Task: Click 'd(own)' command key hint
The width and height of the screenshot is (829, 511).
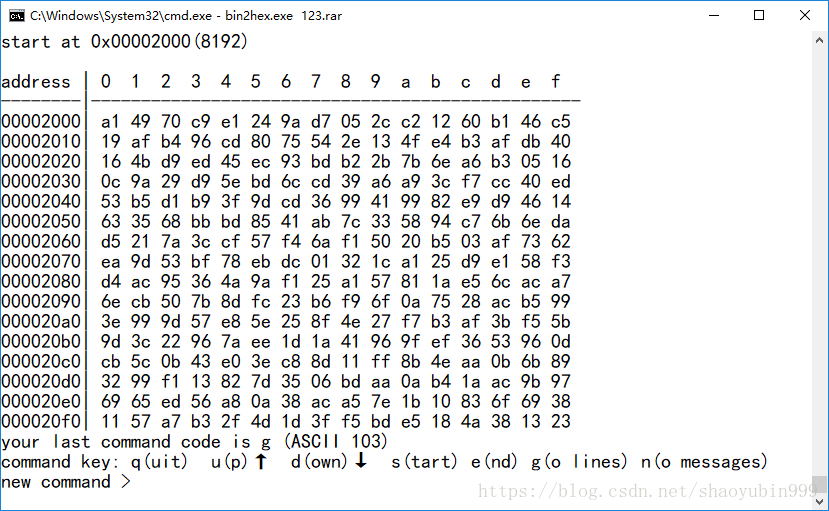Action: tap(319, 462)
